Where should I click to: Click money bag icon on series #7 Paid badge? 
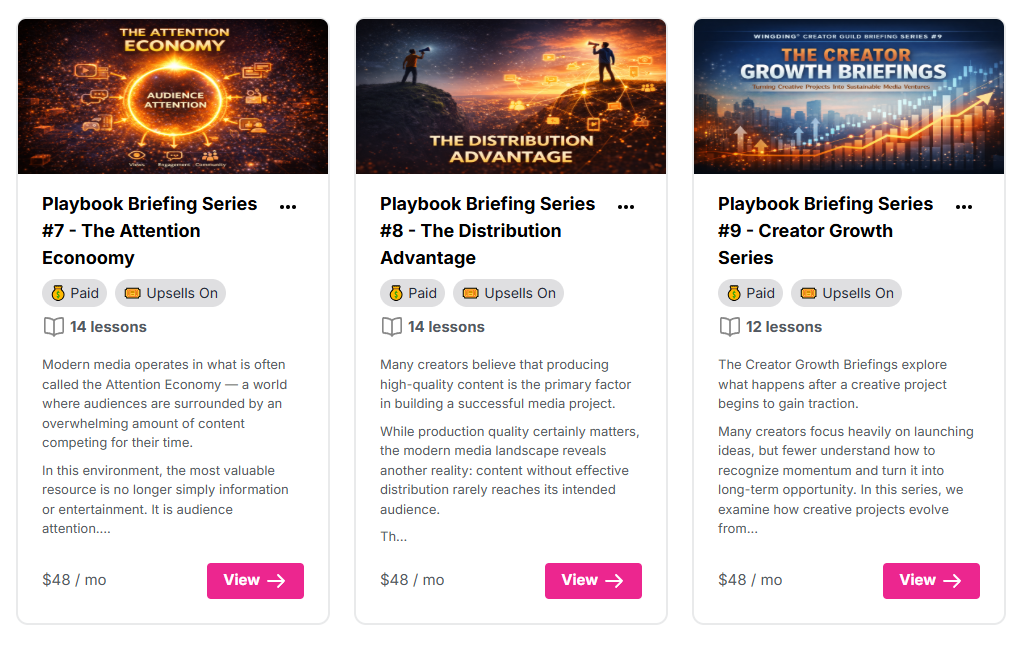(58, 293)
